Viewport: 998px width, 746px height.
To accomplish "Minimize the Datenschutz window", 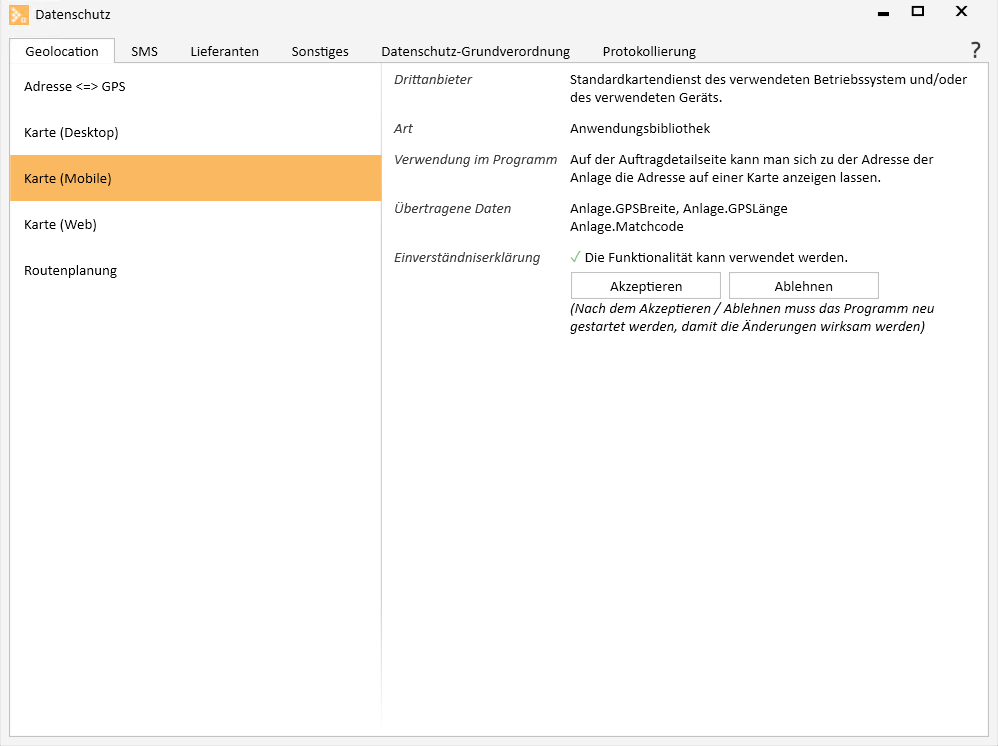I will point(883,14).
